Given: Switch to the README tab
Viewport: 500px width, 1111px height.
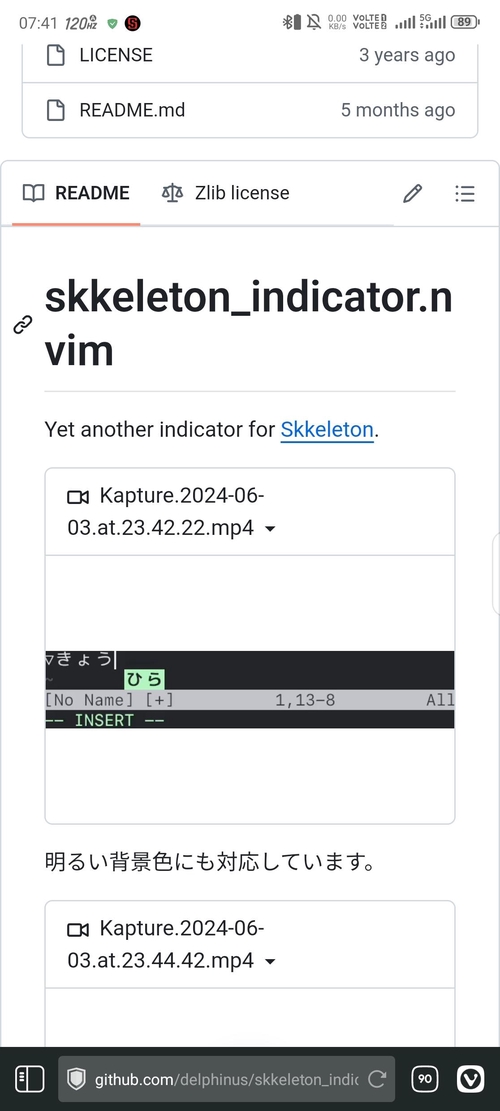Looking at the screenshot, I should (x=76, y=193).
